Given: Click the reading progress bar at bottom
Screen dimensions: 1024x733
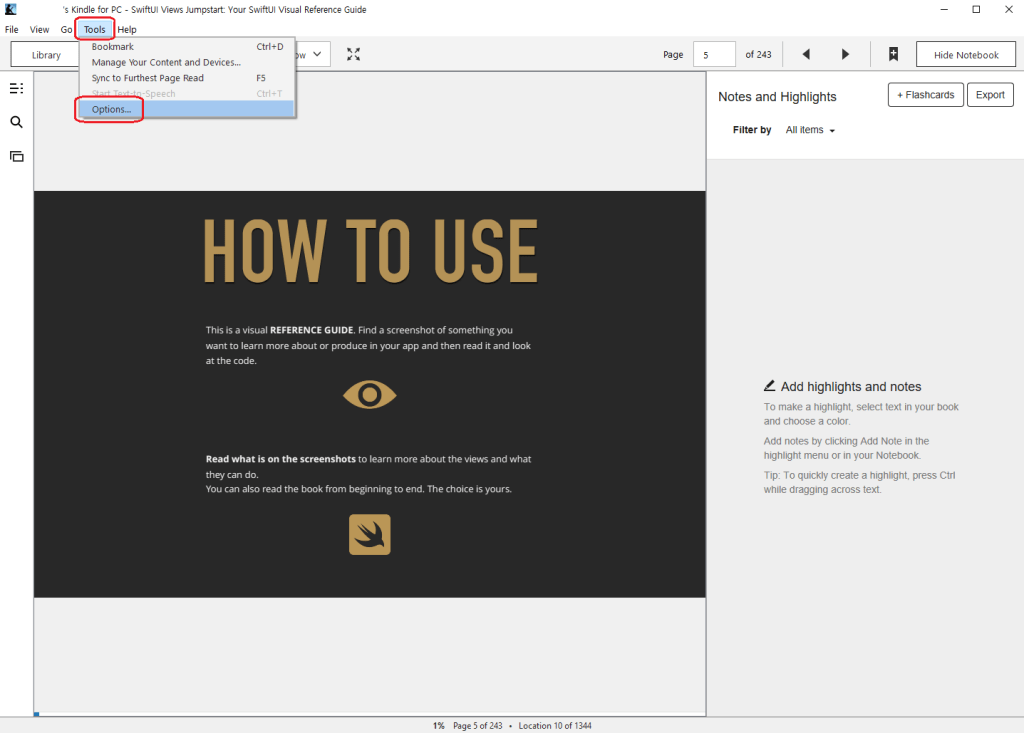Looking at the screenshot, I should 370,714.
